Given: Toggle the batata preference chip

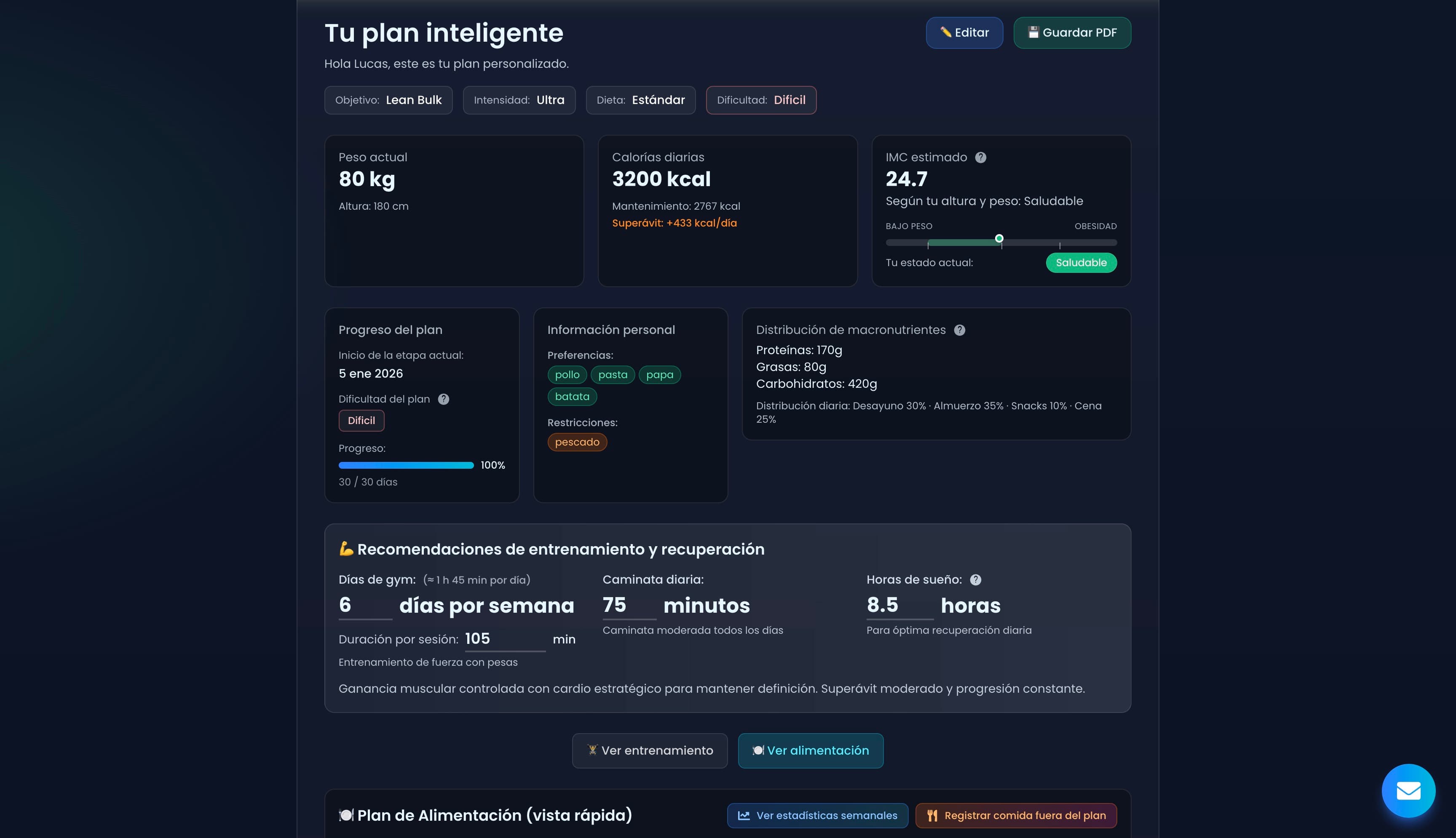Looking at the screenshot, I should coord(572,396).
